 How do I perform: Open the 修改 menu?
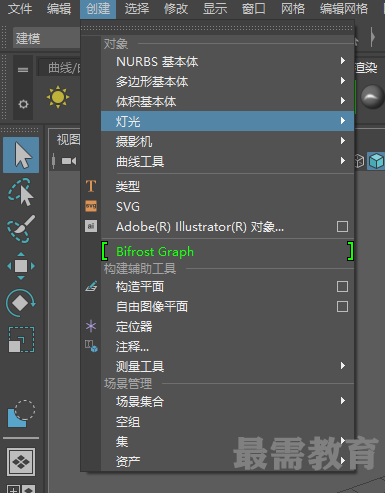pyautogui.click(x=176, y=9)
